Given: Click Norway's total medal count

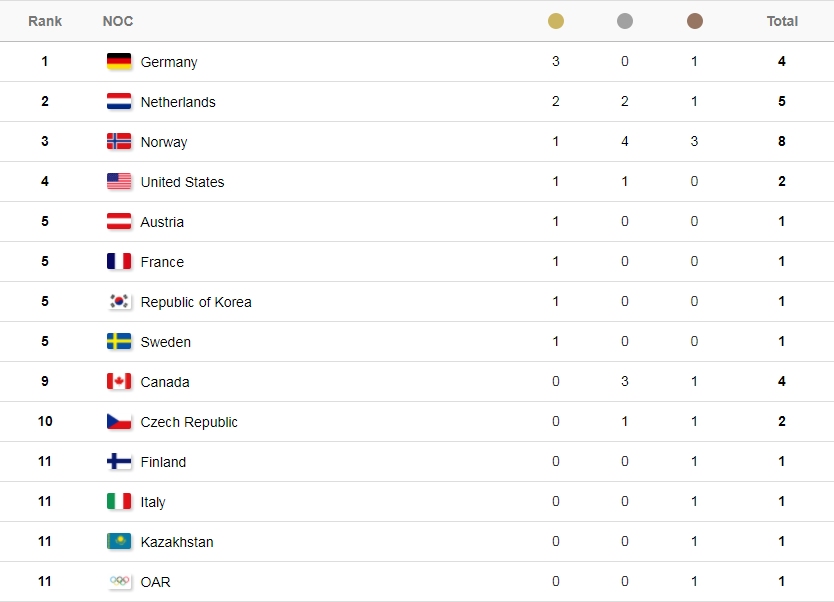Looking at the screenshot, I should [x=782, y=141].
